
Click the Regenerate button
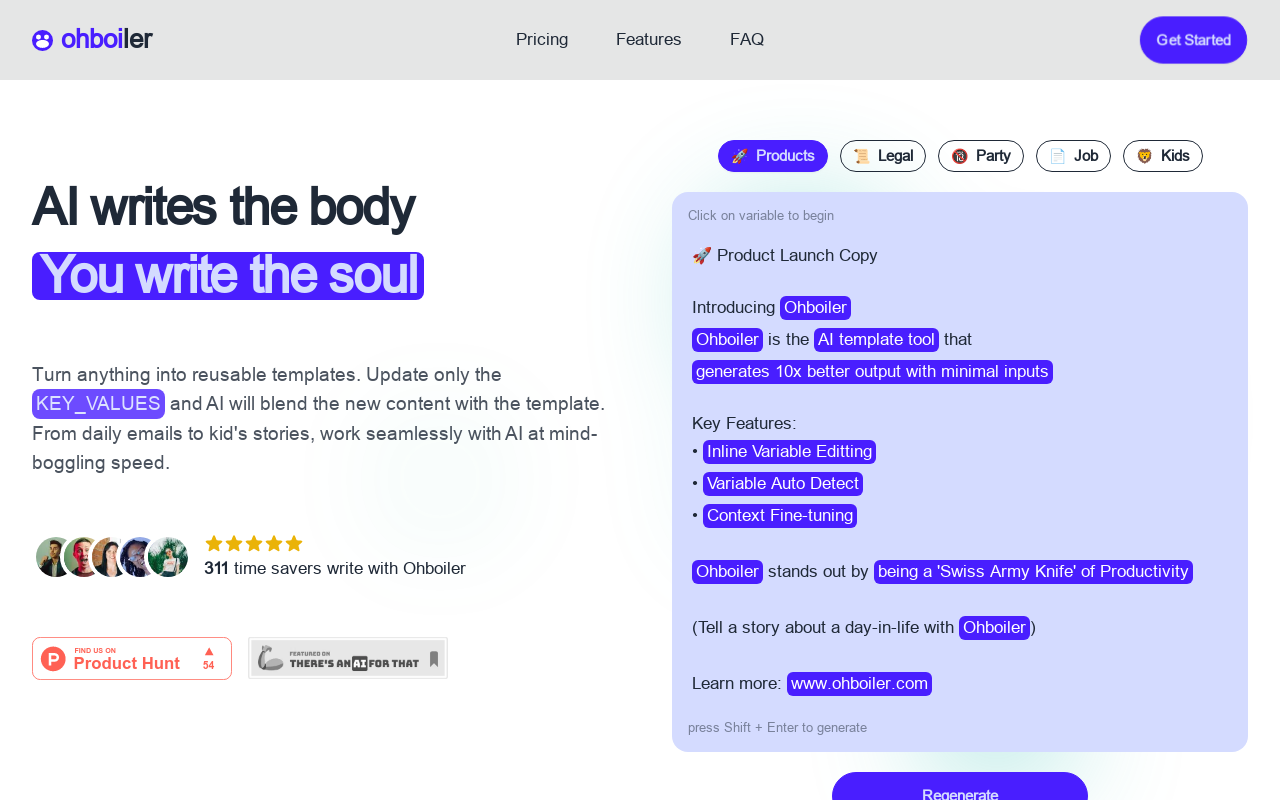point(960,790)
